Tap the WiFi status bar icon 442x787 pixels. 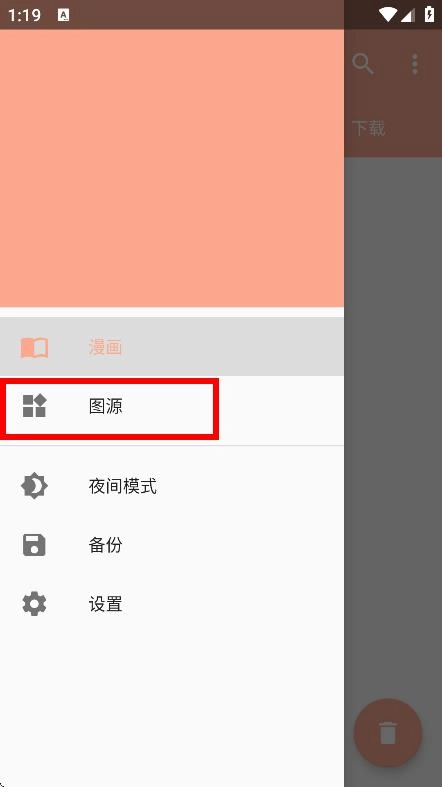(388, 15)
